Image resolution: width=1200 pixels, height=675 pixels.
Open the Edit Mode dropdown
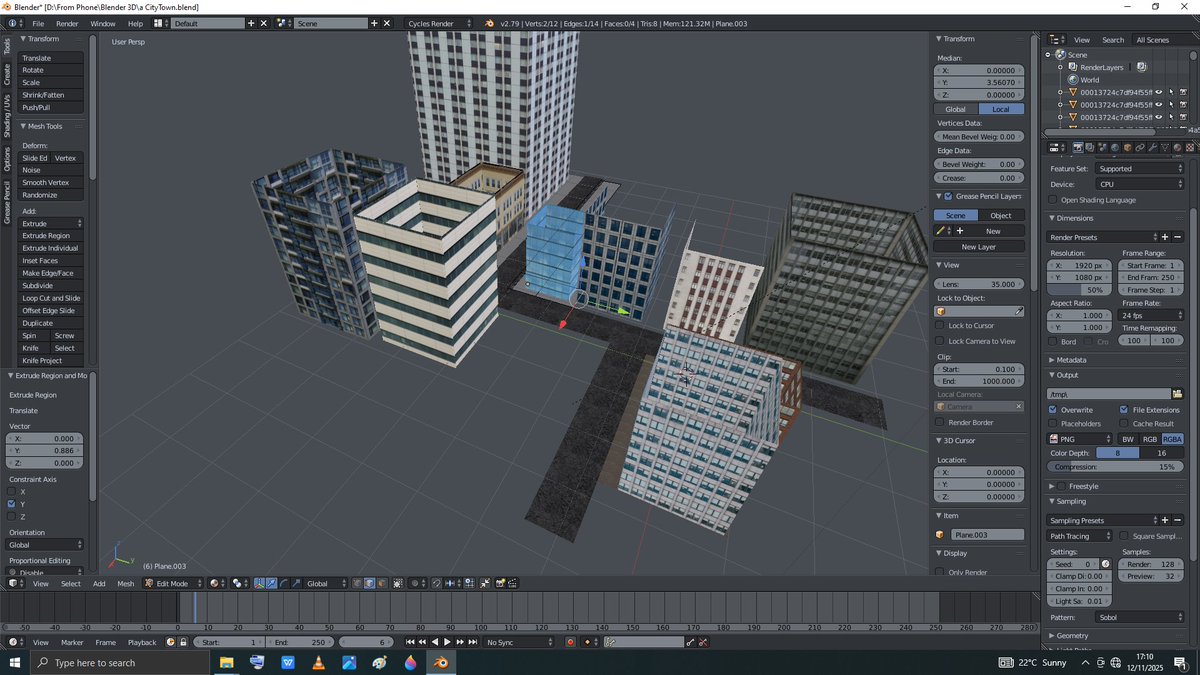[174, 583]
